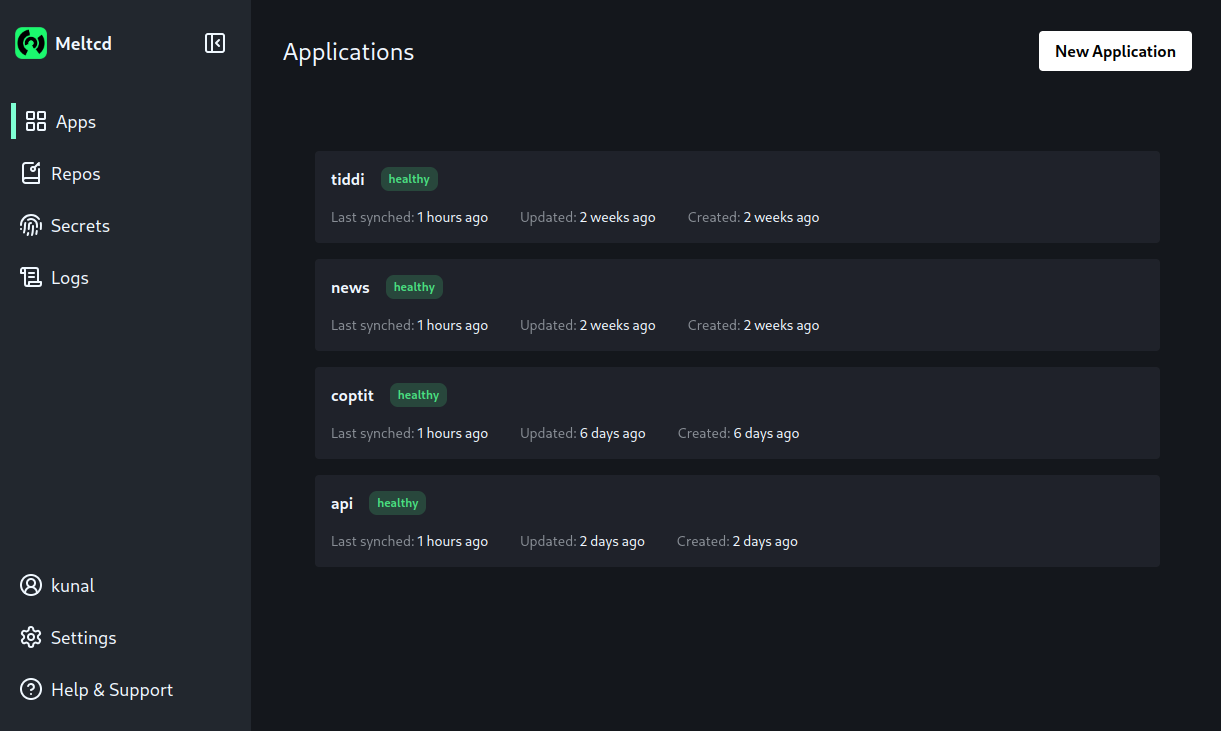Click the Apps grid icon
The height and width of the screenshot is (731, 1221).
36,122
